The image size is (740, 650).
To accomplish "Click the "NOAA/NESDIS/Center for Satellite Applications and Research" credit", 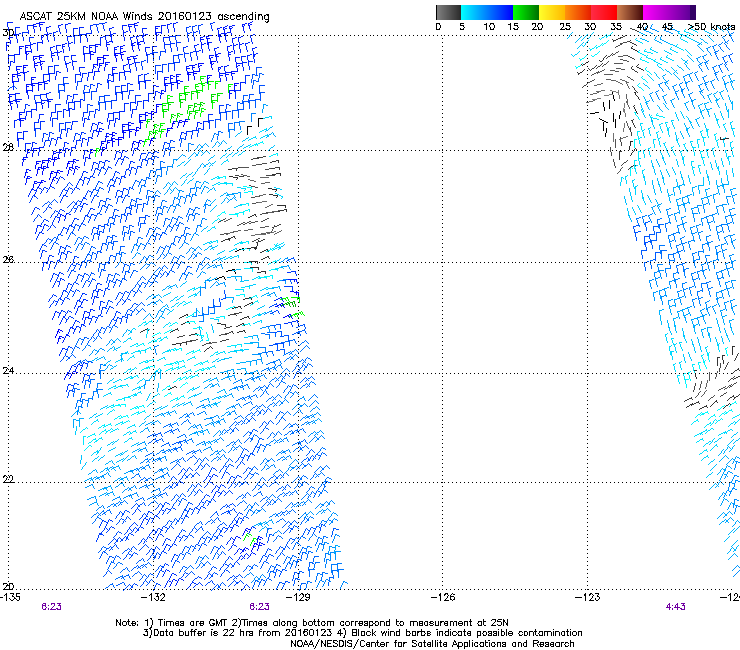I will 432,644.
